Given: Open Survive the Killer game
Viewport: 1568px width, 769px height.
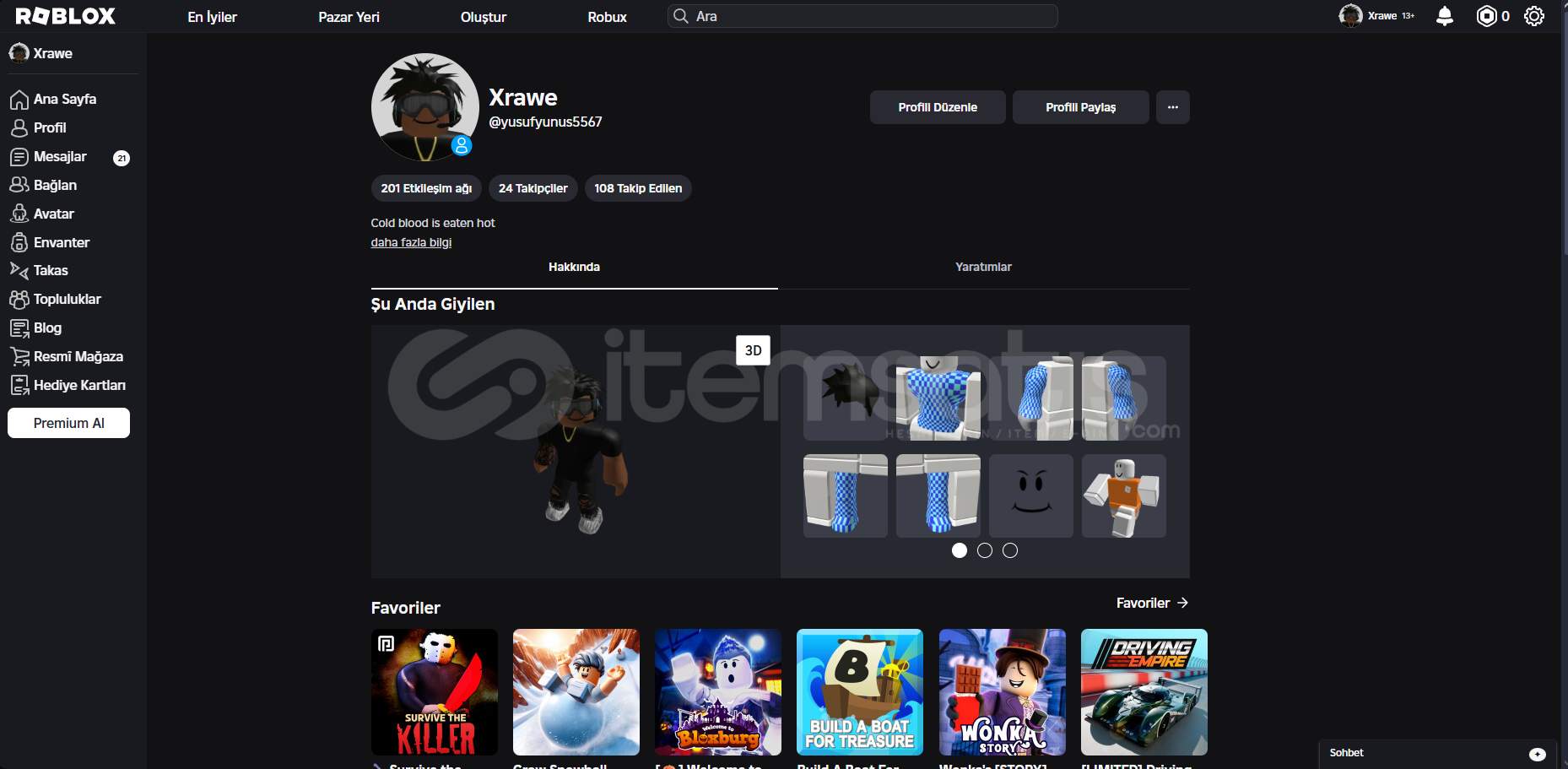Looking at the screenshot, I should click(435, 692).
